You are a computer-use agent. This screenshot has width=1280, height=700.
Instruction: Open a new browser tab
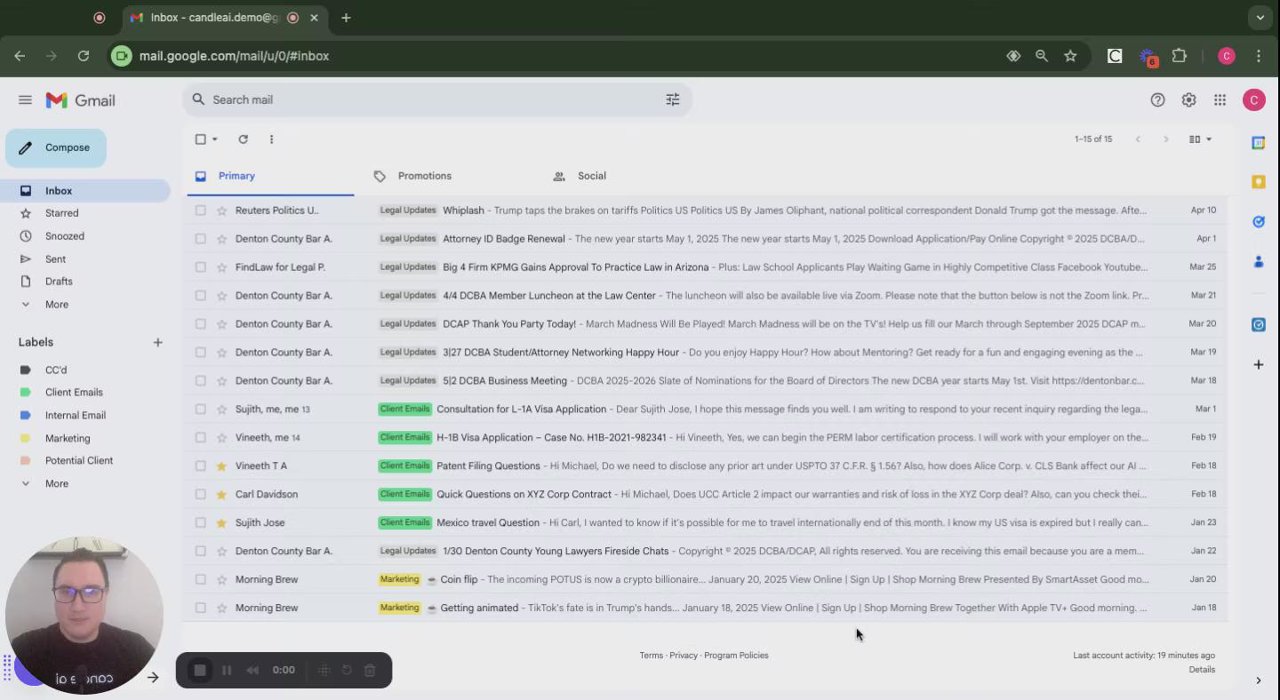(346, 17)
